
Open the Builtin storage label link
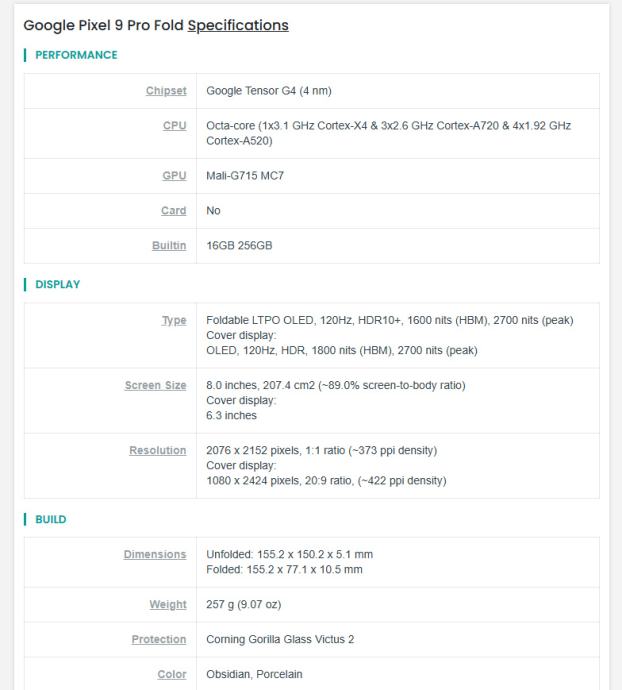point(168,246)
